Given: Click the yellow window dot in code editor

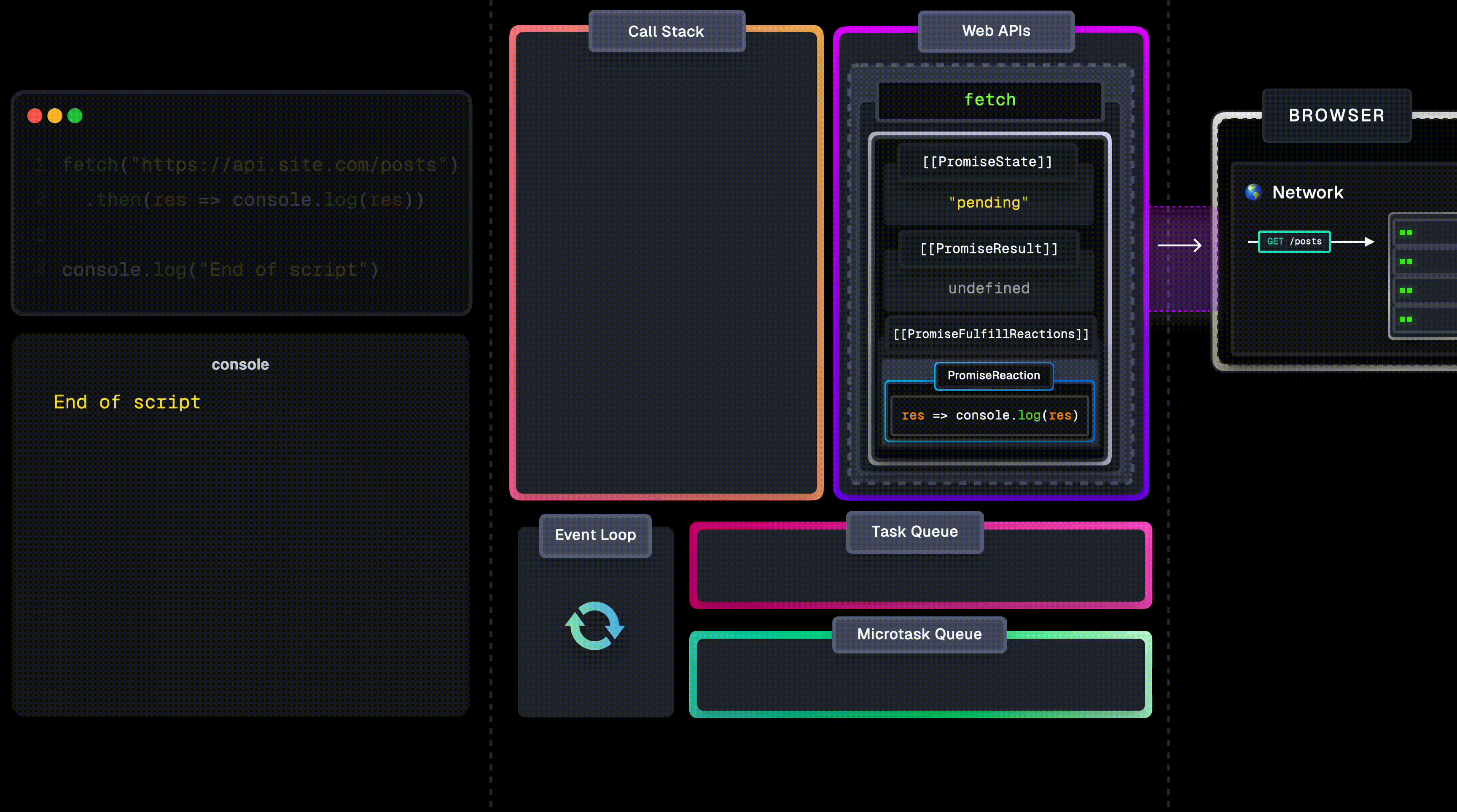Looking at the screenshot, I should pyautogui.click(x=55, y=116).
